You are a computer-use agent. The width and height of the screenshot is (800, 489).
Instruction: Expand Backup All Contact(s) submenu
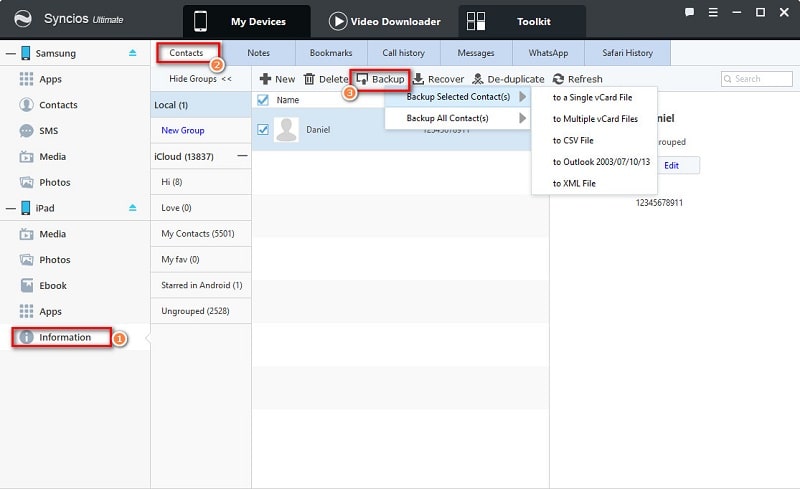click(x=458, y=118)
